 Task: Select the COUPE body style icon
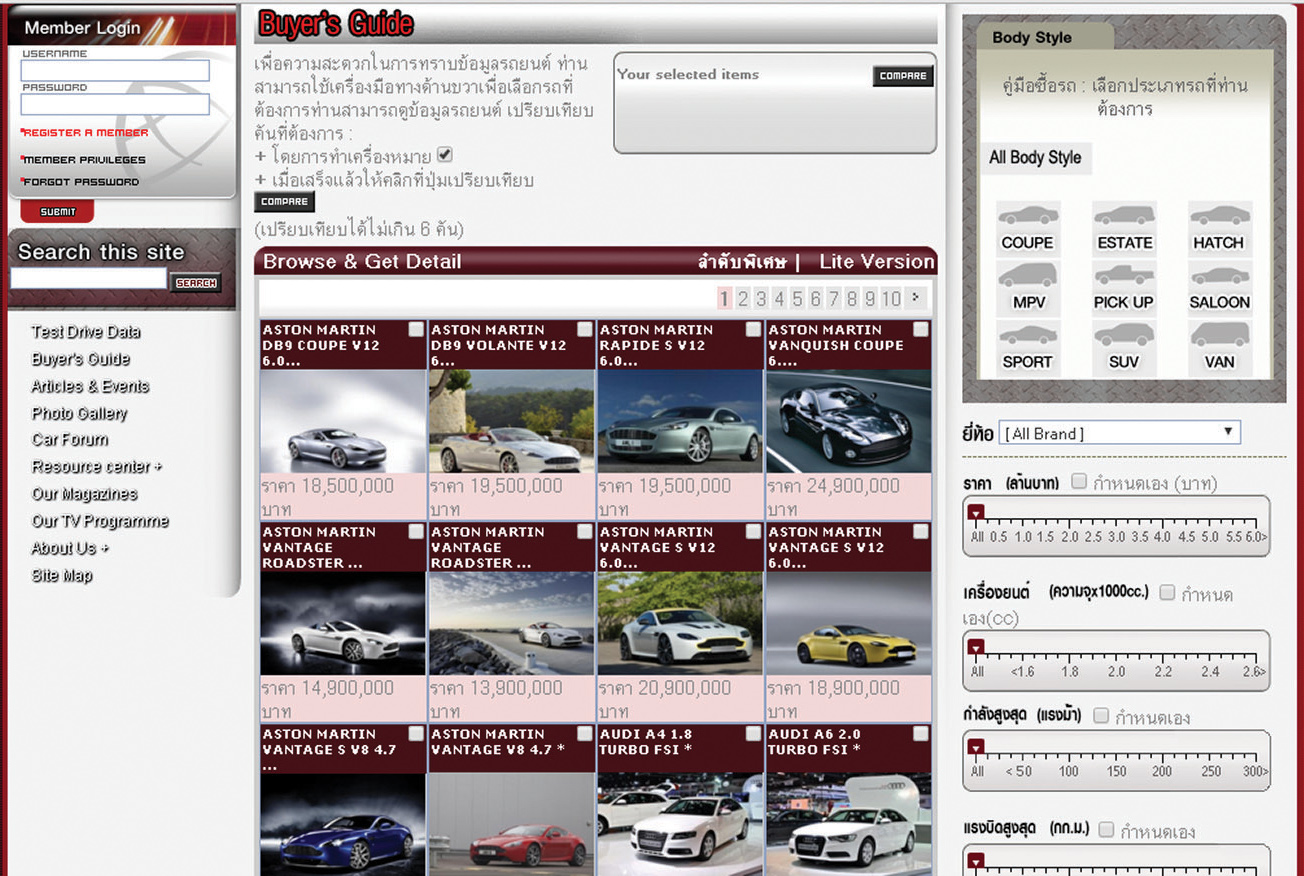[x=1028, y=229]
